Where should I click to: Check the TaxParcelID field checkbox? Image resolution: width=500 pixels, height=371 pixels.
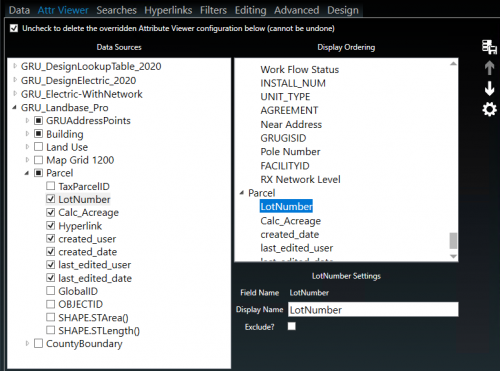(x=51, y=186)
